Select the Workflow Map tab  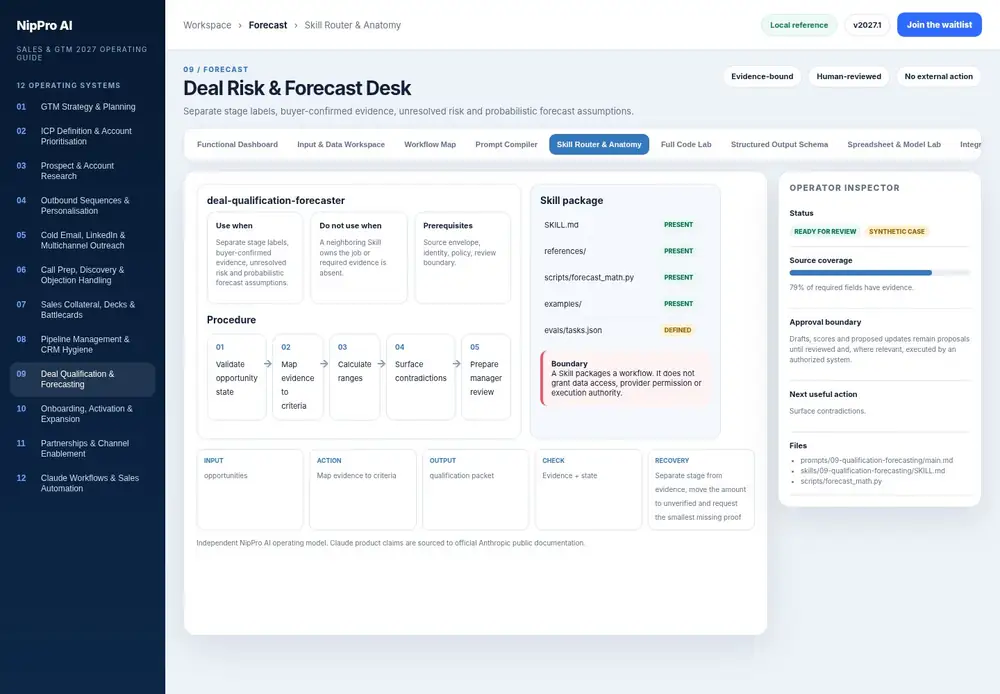430,144
